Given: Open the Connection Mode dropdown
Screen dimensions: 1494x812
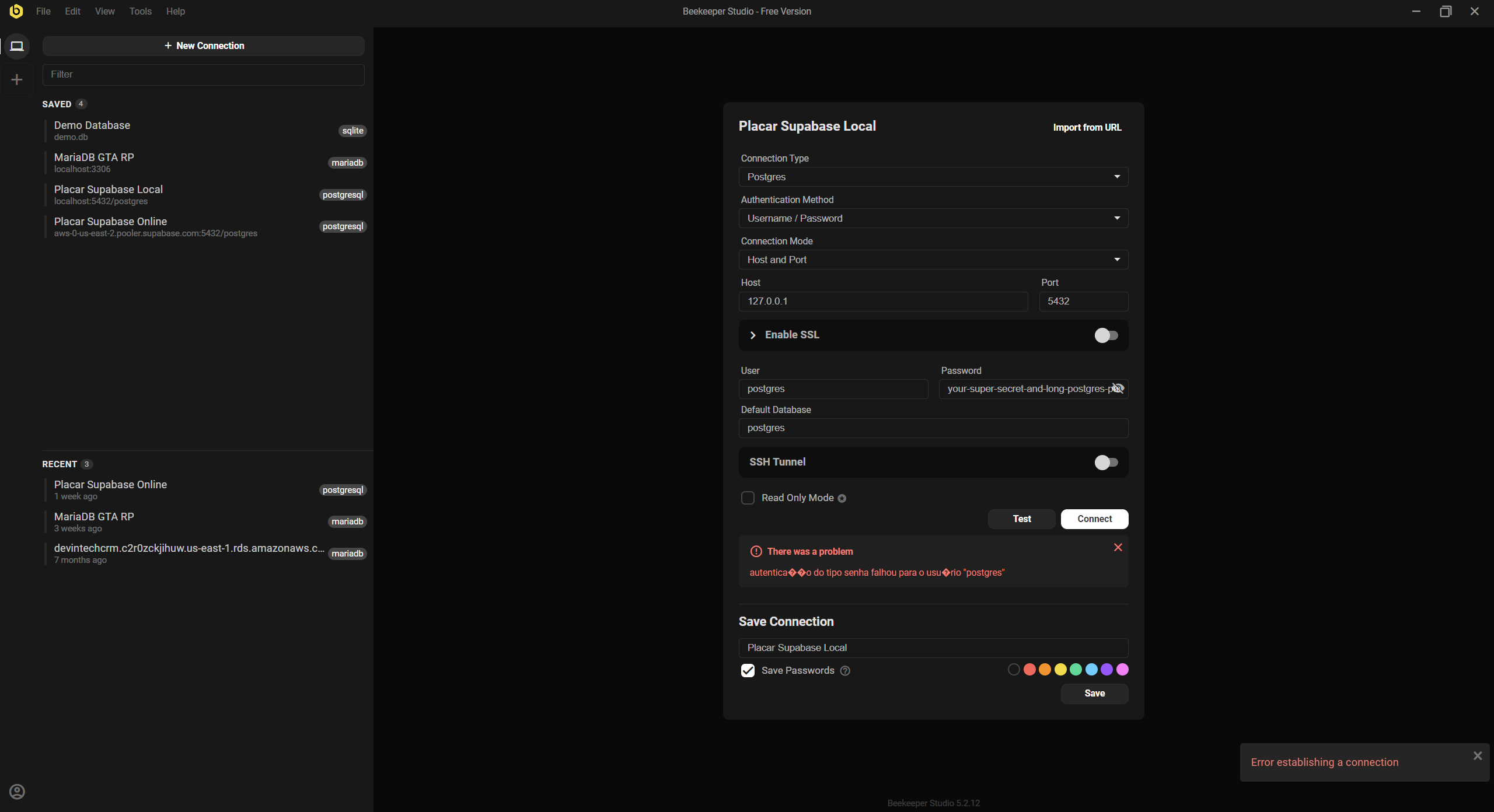Looking at the screenshot, I should click(x=933, y=260).
